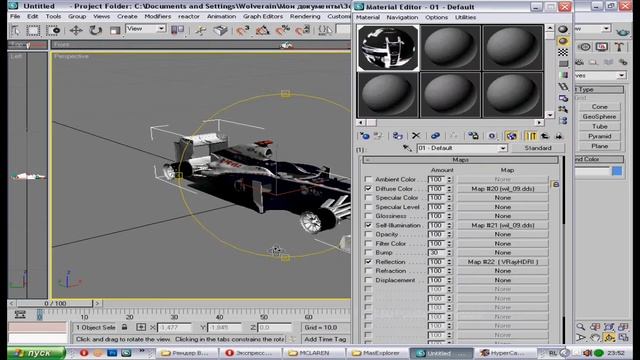This screenshot has width=640, height=360.
Task: Select the Select by Name tool
Action: pos(16,31)
